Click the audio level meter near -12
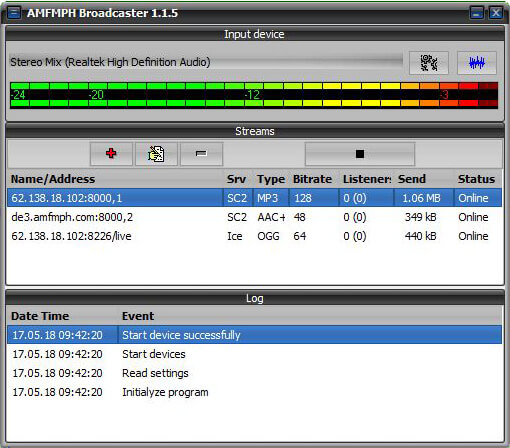 coord(252,95)
